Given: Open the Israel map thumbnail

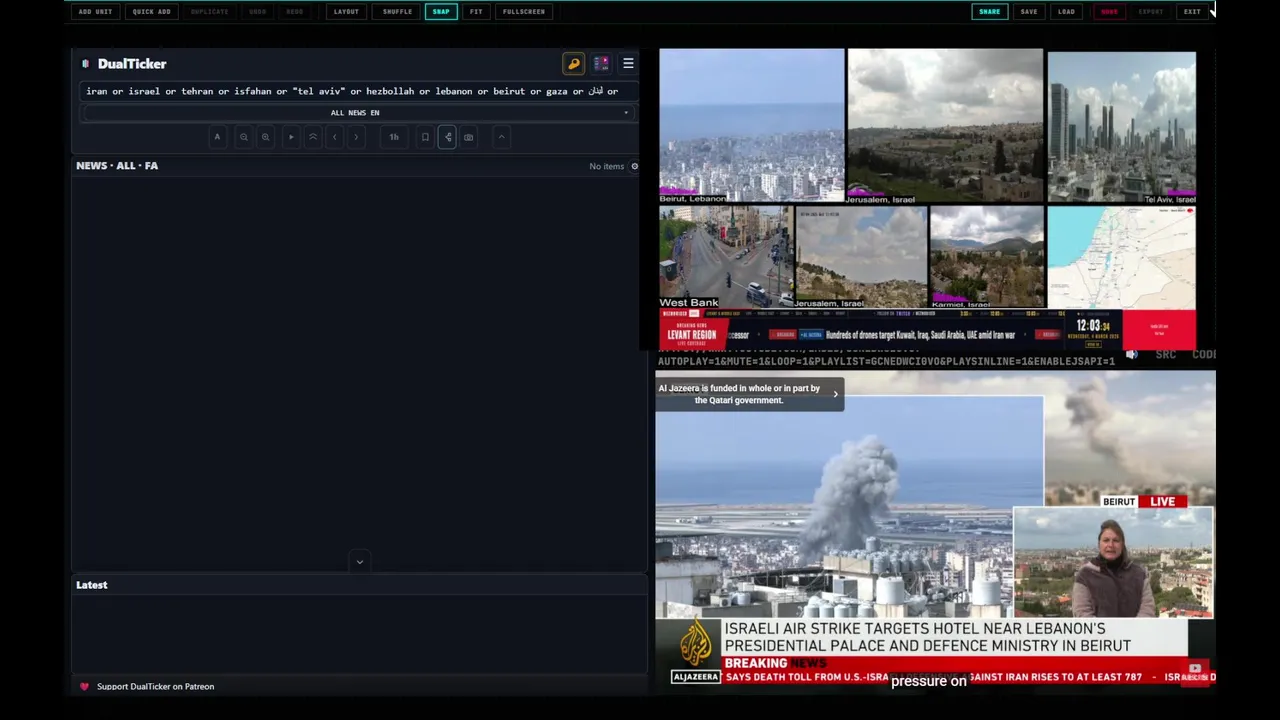Looking at the screenshot, I should (1121, 257).
